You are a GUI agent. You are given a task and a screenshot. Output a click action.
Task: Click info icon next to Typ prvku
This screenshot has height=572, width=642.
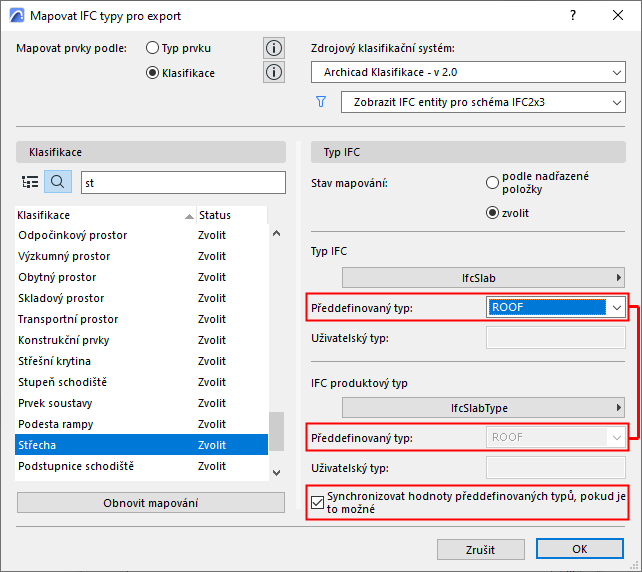click(274, 48)
